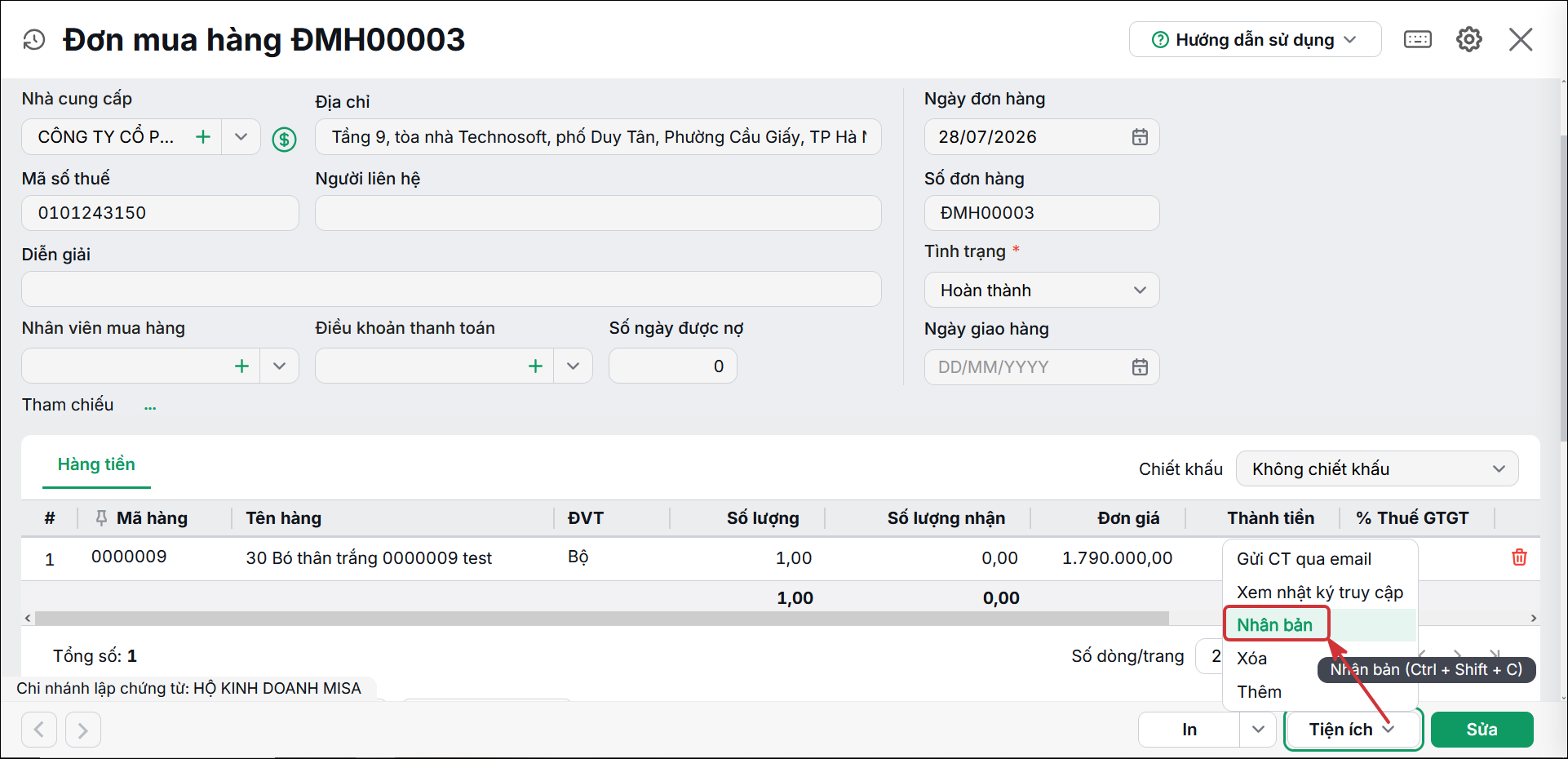Select Nhân bản from the menu
The width and height of the screenshot is (1568, 759).
click(x=1275, y=625)
